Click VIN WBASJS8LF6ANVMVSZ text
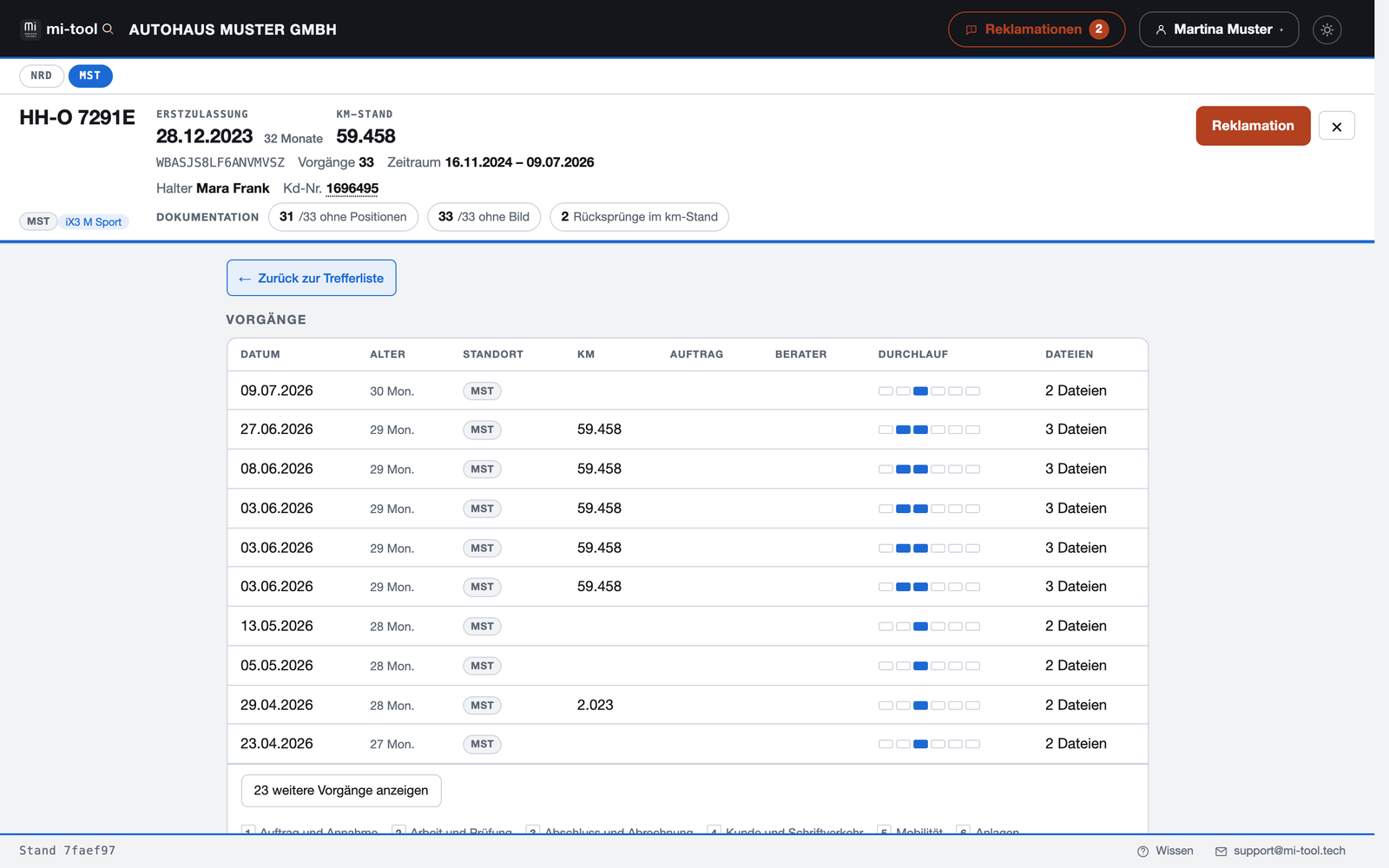This screenshot has width=1389, height=868. (x=221, y=162)
